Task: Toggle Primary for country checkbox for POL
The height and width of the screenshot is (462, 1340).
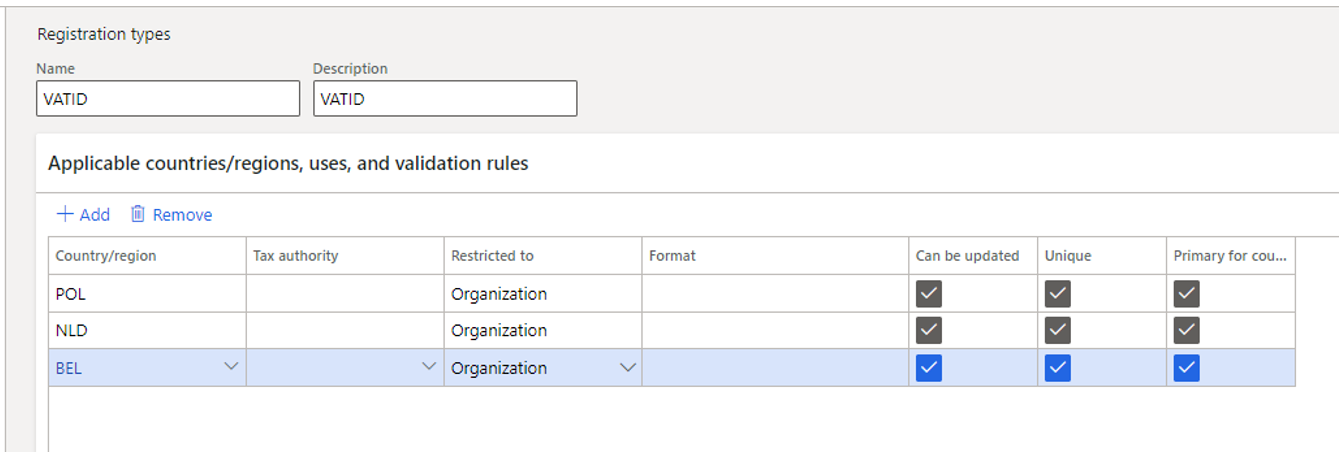Action: coord(1186,294)
